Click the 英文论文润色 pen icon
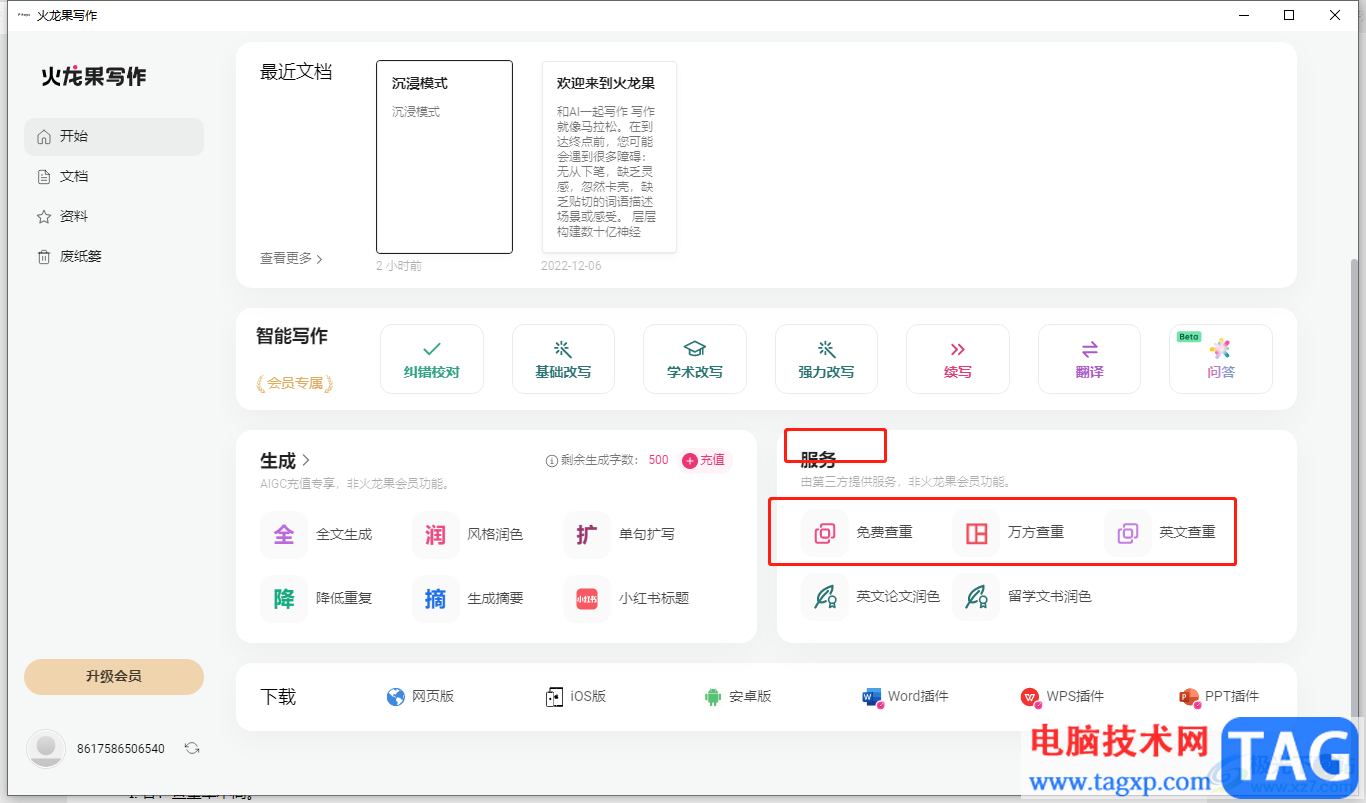This screenshot has height=803, width=1366. pos(825,597)
